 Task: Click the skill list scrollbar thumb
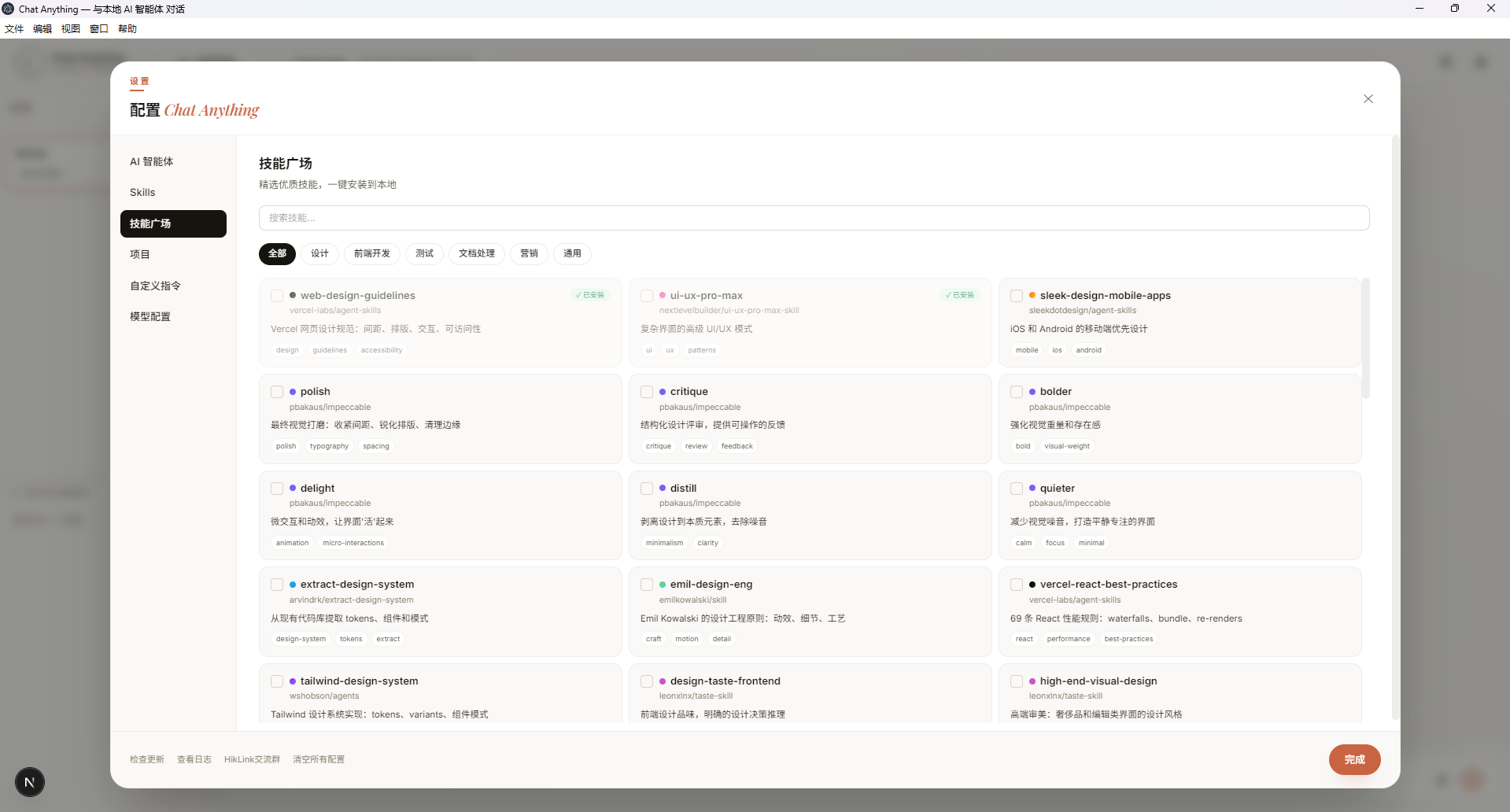(x=1366, y=338)
